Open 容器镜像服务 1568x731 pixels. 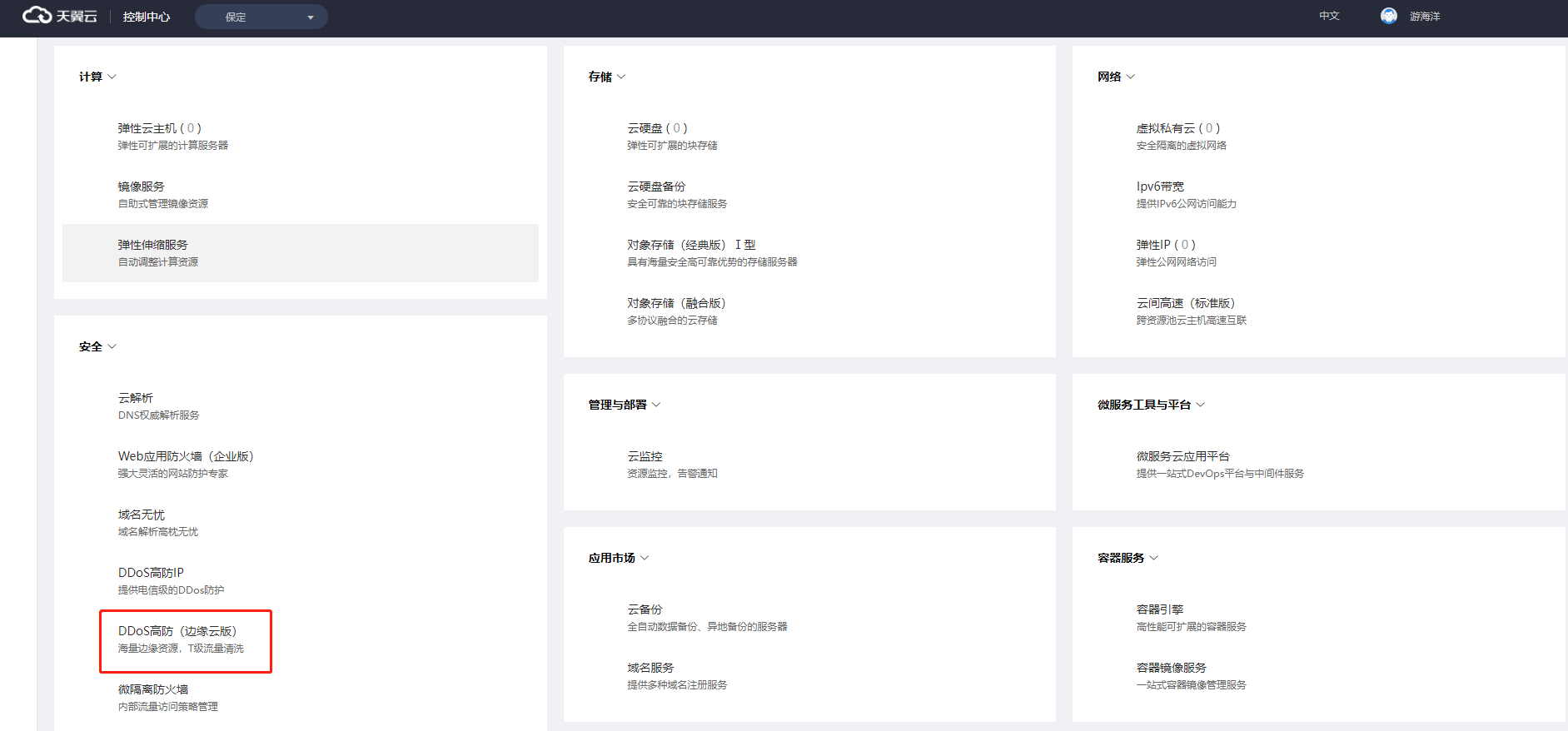pyautogui.click(x=1171, y=668)
